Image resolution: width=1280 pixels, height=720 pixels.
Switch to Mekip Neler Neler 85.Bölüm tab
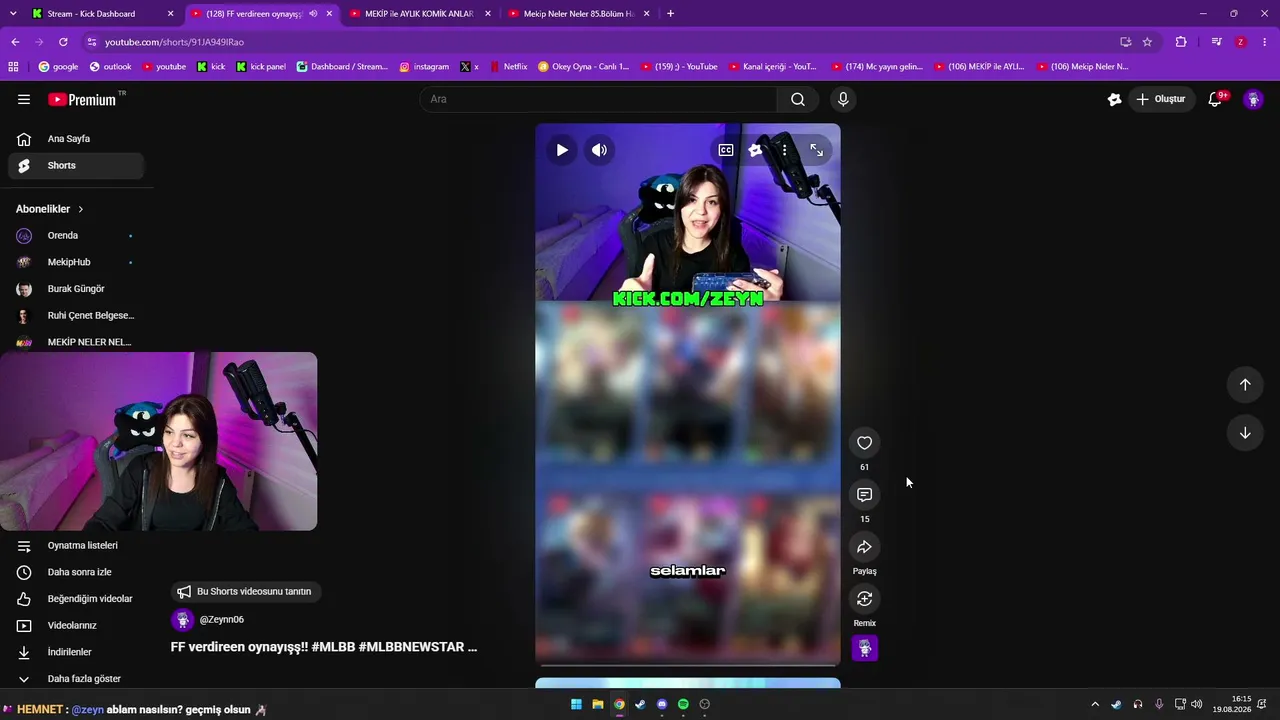click(x=580, y=14)
